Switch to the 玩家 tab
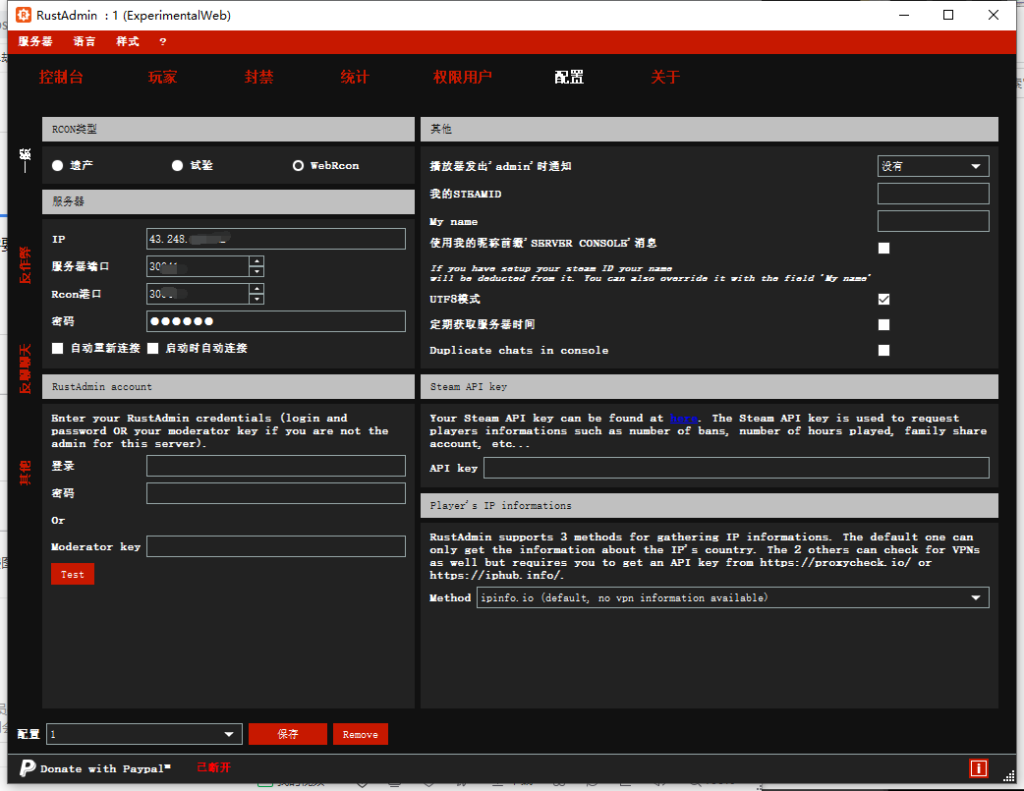Viewport: 1024px width, 791px height. [163, 77]
